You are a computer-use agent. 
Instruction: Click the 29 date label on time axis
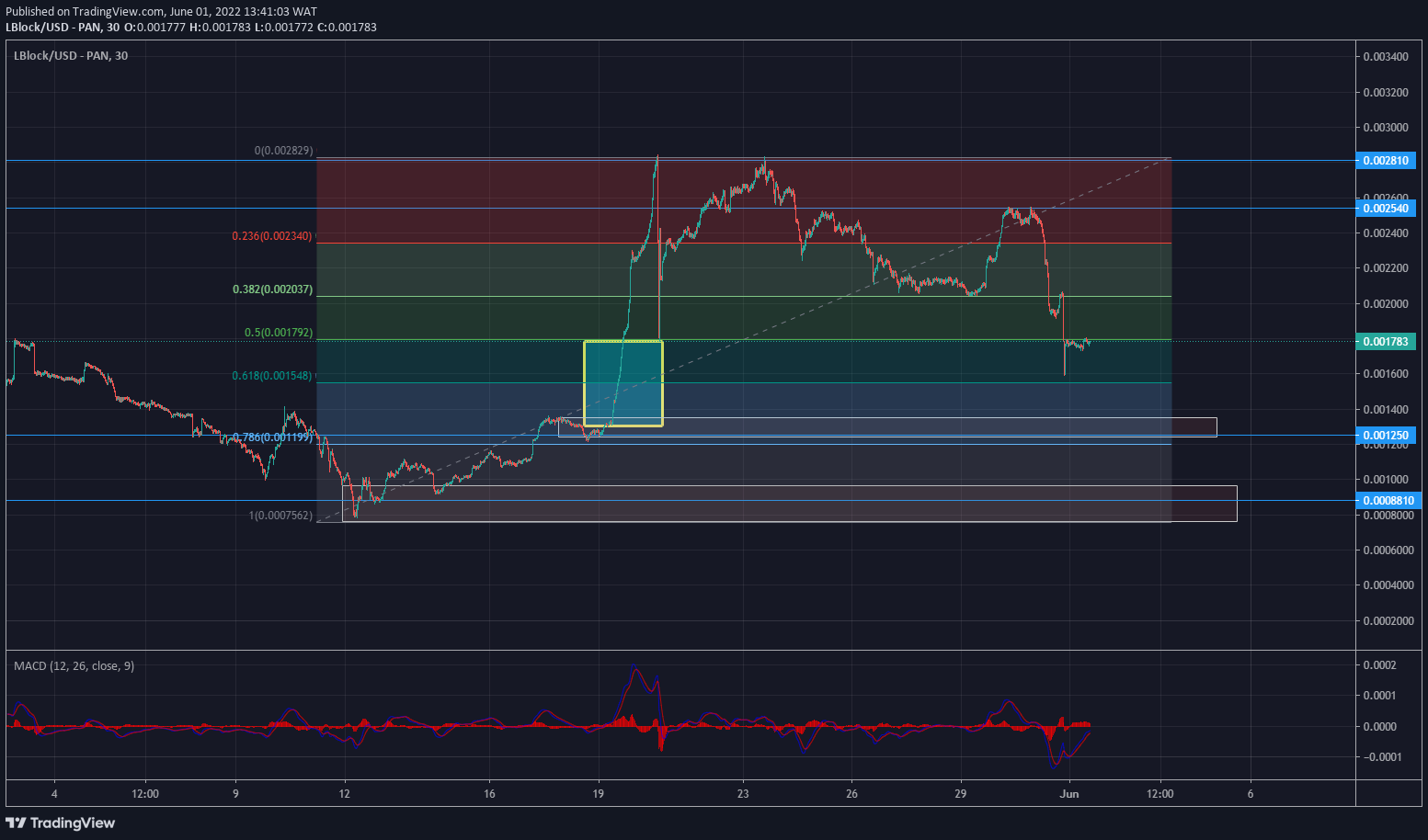click(961, 794)
